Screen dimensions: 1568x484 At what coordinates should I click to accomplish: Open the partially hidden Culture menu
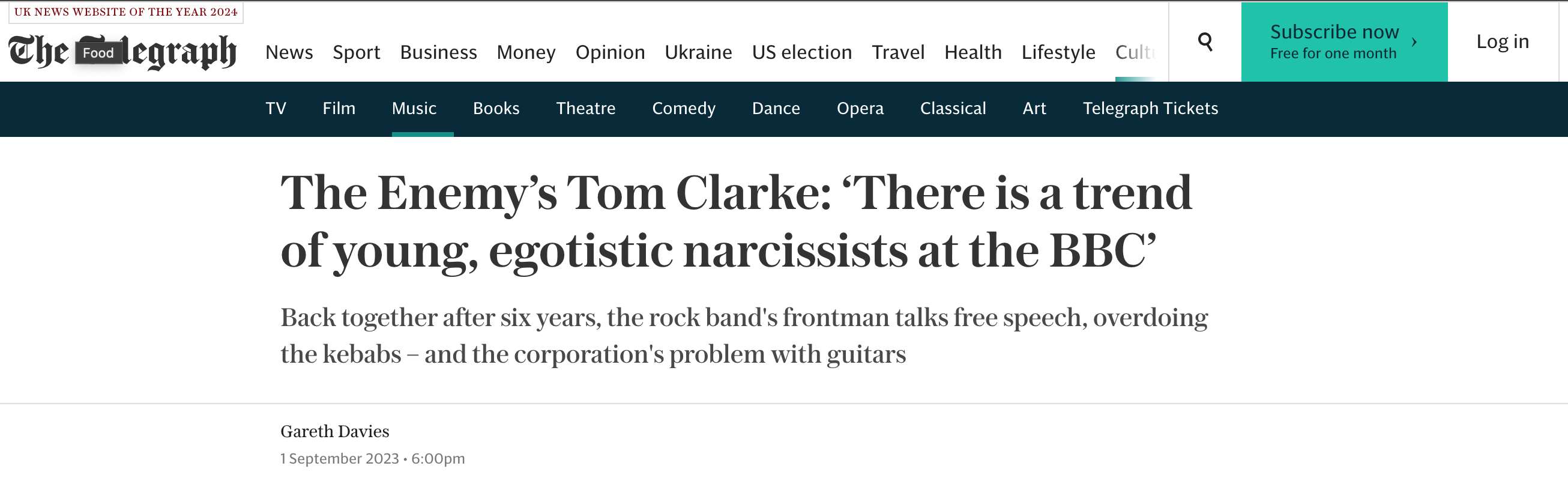1135,52
